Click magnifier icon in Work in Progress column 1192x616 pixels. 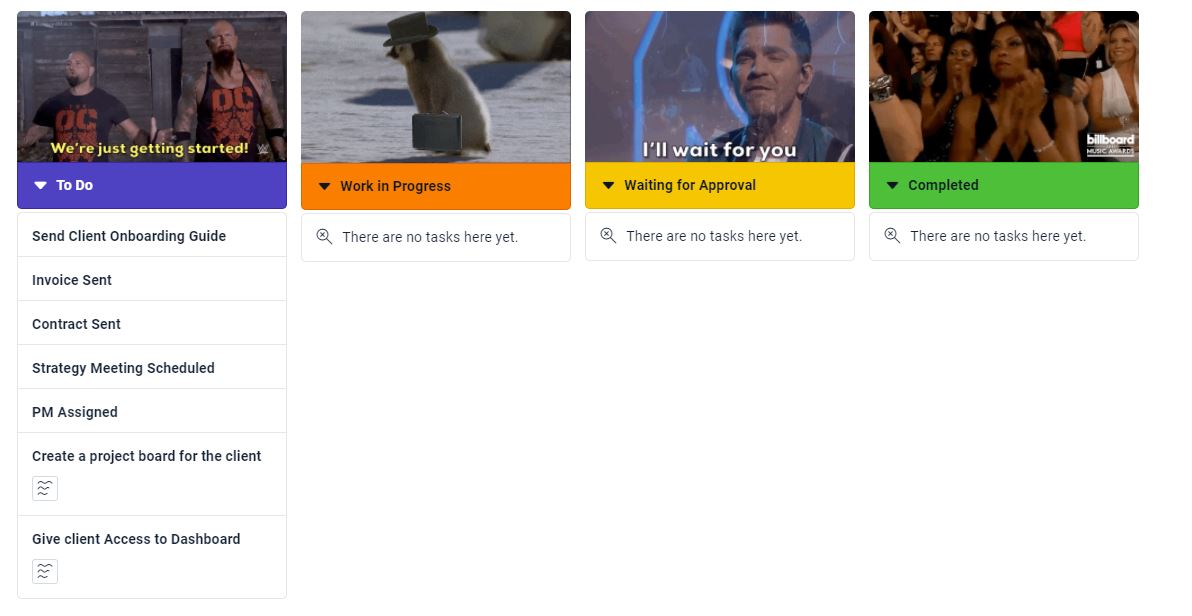(324, 237)
